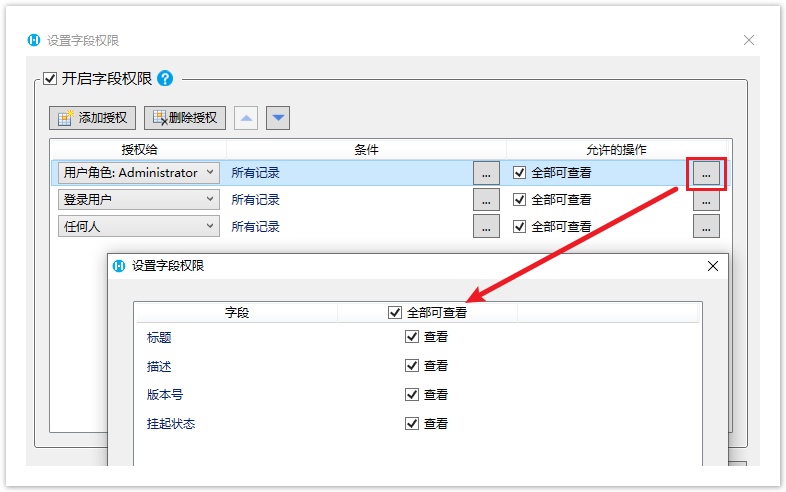Uncheck 查看 checkbox for 版本号 field

click(x=412, y=395)
